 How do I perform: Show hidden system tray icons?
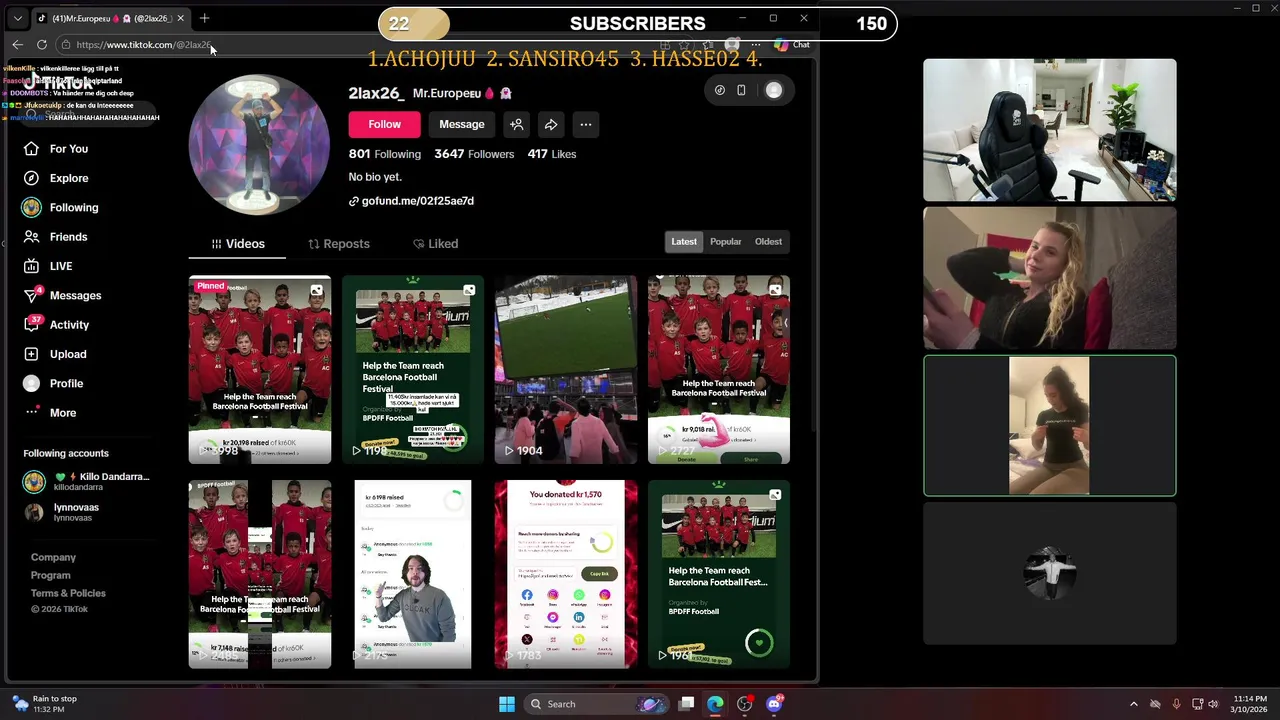point(1133,704)
